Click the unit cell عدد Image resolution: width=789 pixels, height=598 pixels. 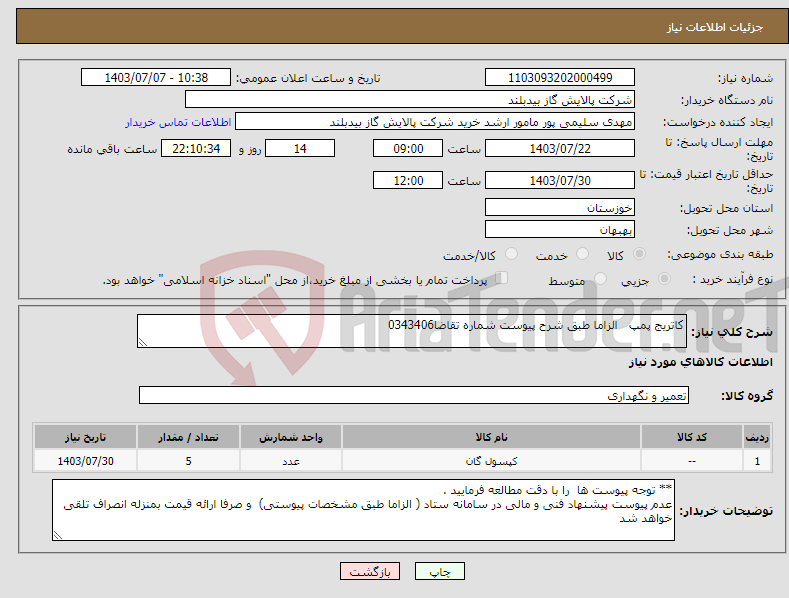point(291,461)
